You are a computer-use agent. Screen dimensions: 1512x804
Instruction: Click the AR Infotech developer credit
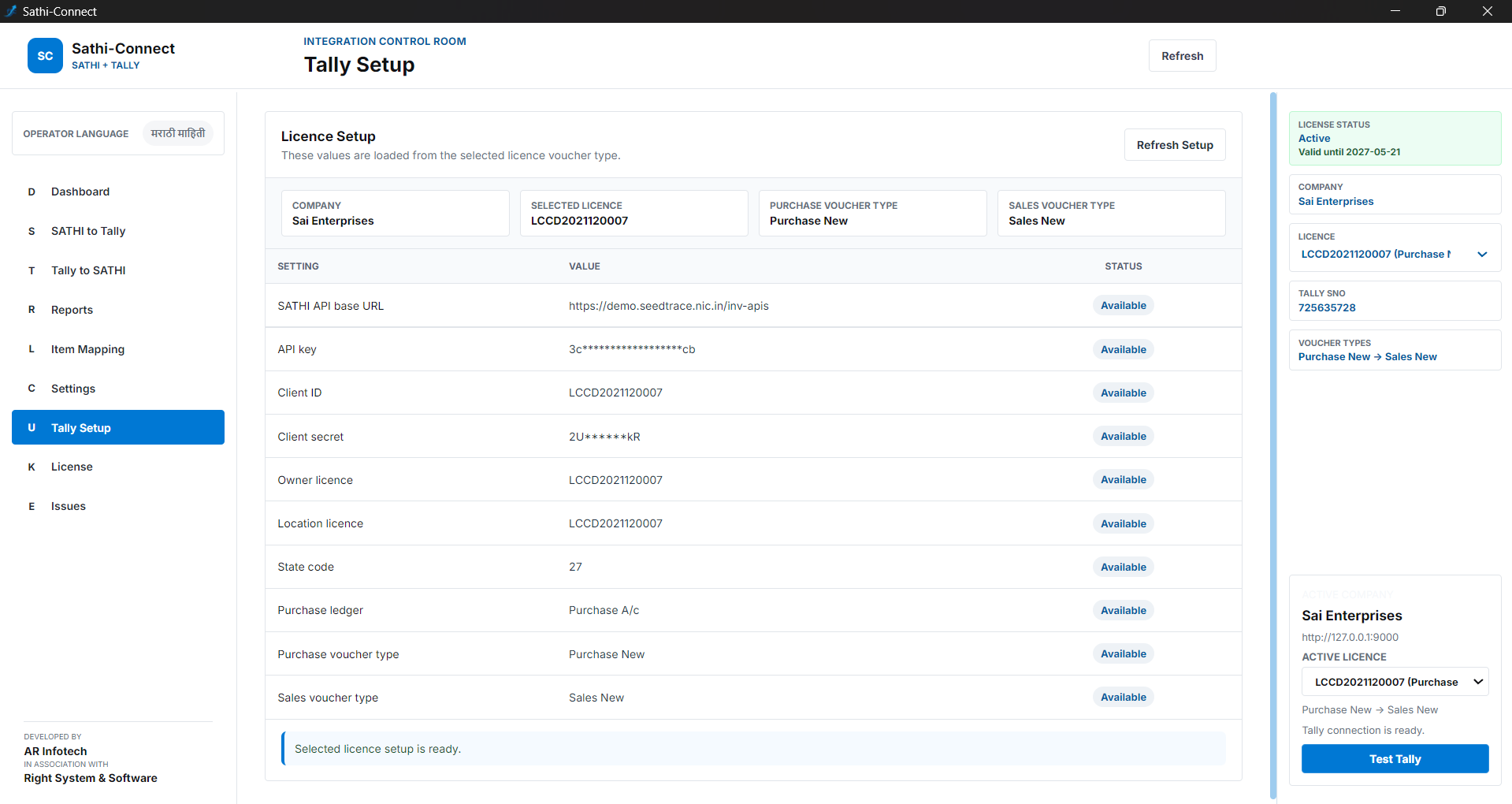coord(55,751)
